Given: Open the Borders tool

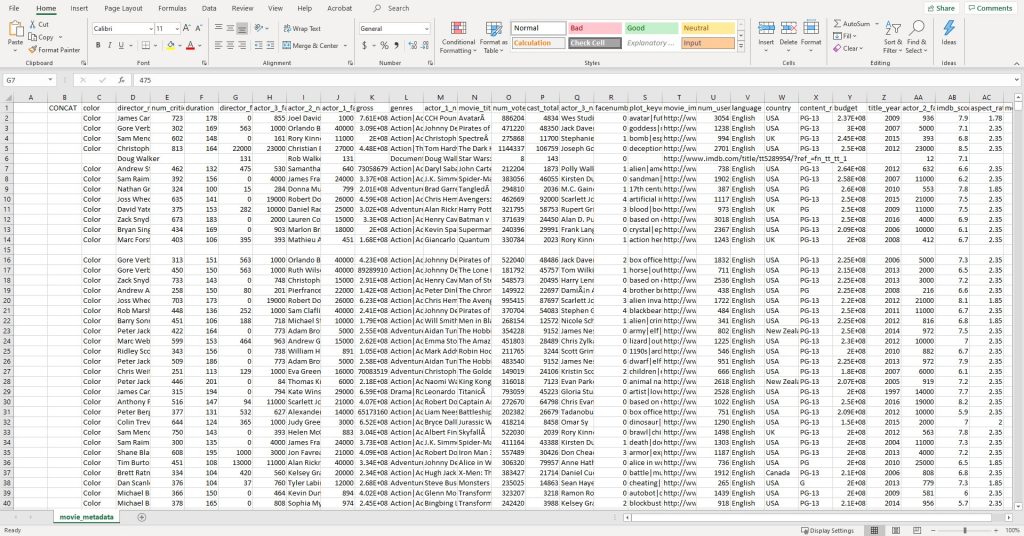Looking at the screenshot, I should pos(145,46).
